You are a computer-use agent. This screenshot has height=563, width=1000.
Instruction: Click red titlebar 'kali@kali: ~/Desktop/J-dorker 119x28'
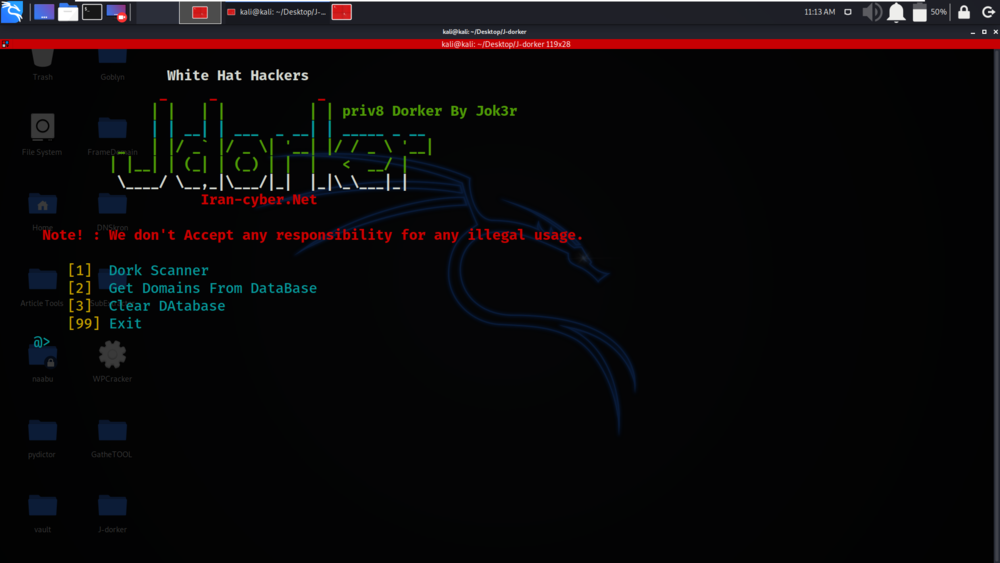point(506,44)
